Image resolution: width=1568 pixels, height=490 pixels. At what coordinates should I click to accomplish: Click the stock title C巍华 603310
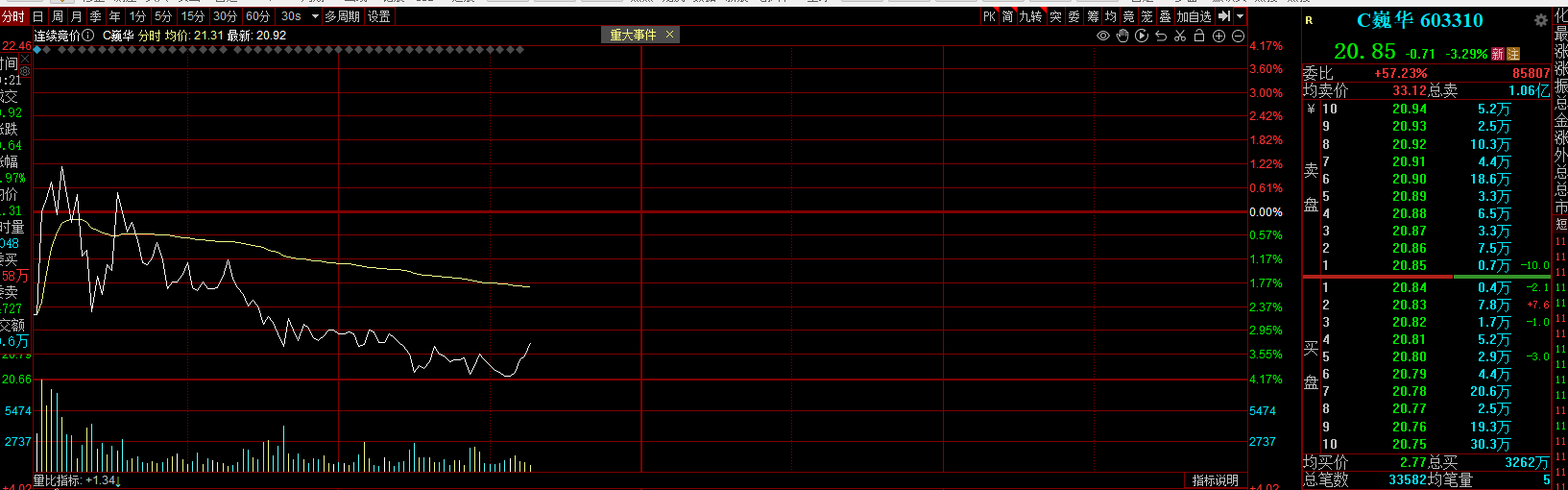1420,20
